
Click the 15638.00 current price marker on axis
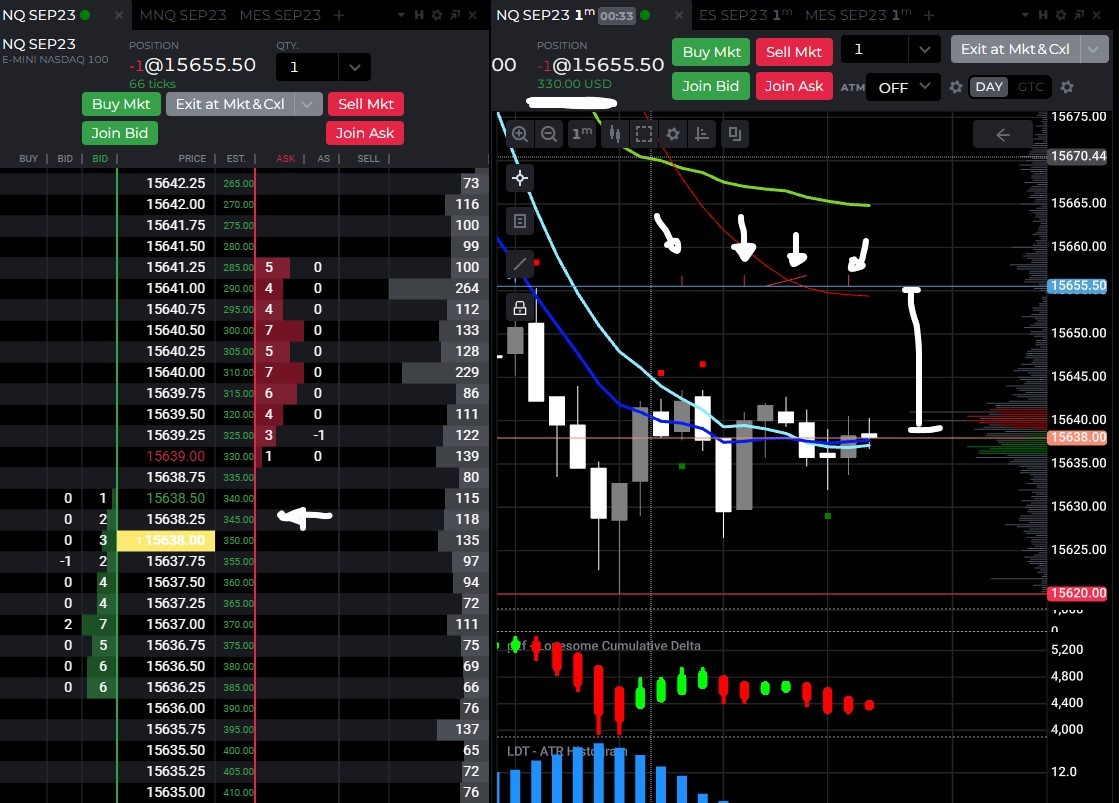[1077, 438]
